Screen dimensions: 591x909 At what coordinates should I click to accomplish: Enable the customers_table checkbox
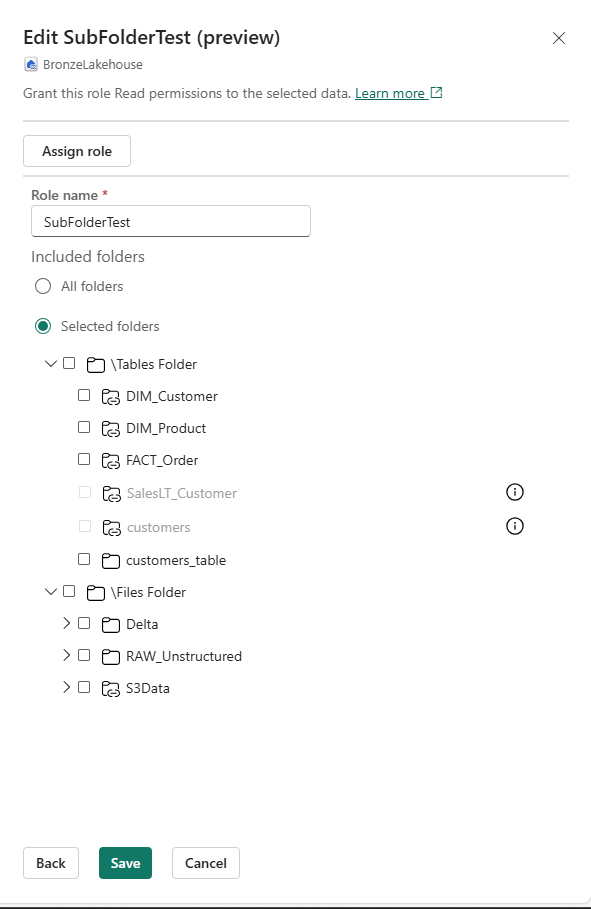[x=84, y=559]
